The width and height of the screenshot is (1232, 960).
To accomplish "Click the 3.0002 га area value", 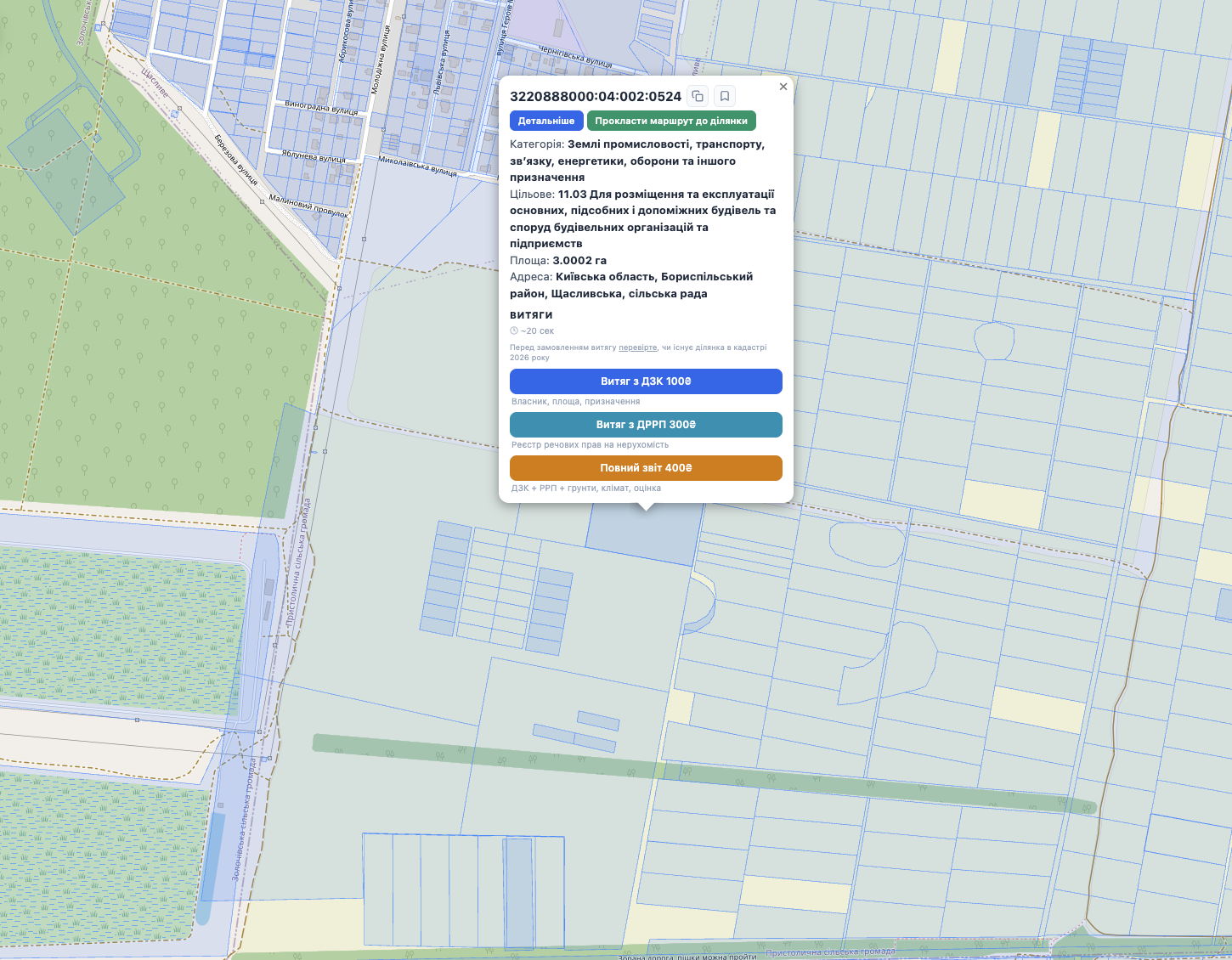I will coord(579,261).
